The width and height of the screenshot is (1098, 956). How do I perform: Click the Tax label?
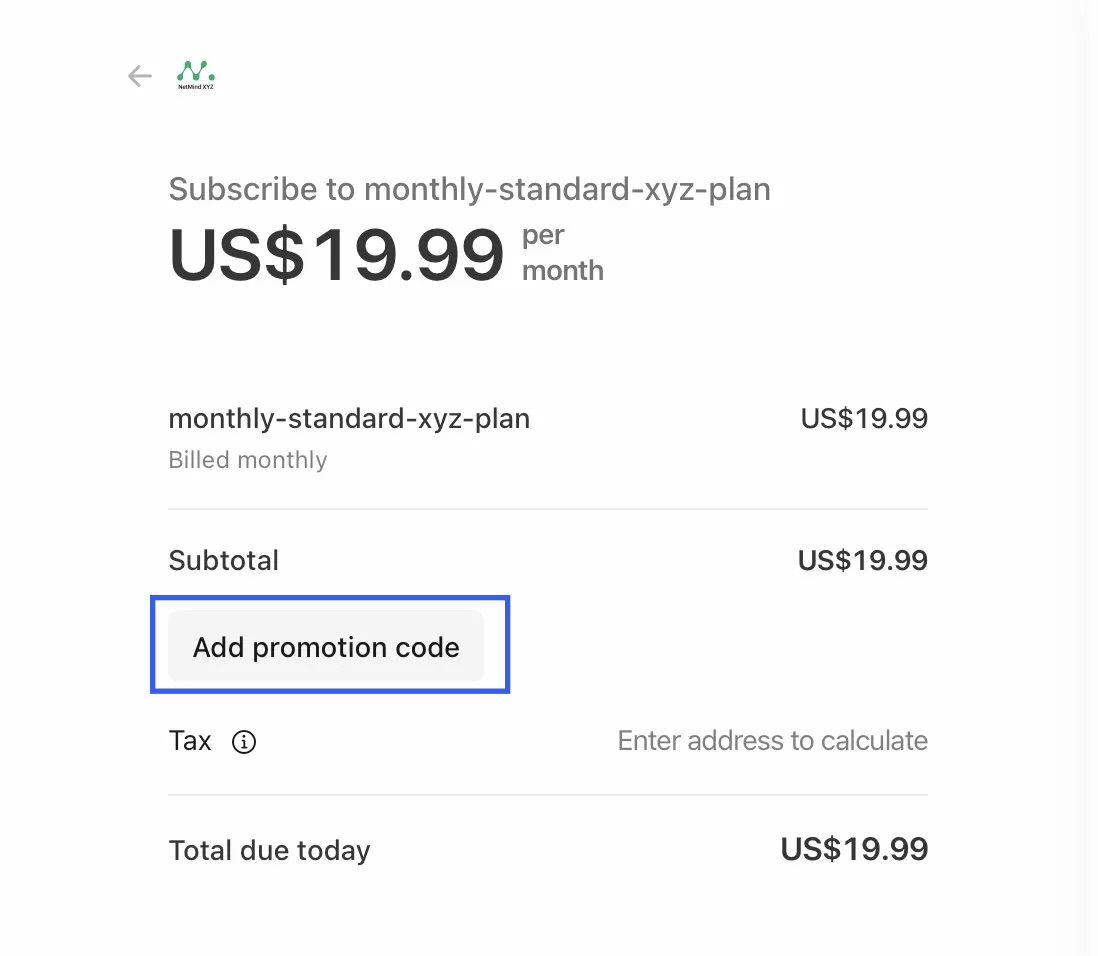[190, 741]
